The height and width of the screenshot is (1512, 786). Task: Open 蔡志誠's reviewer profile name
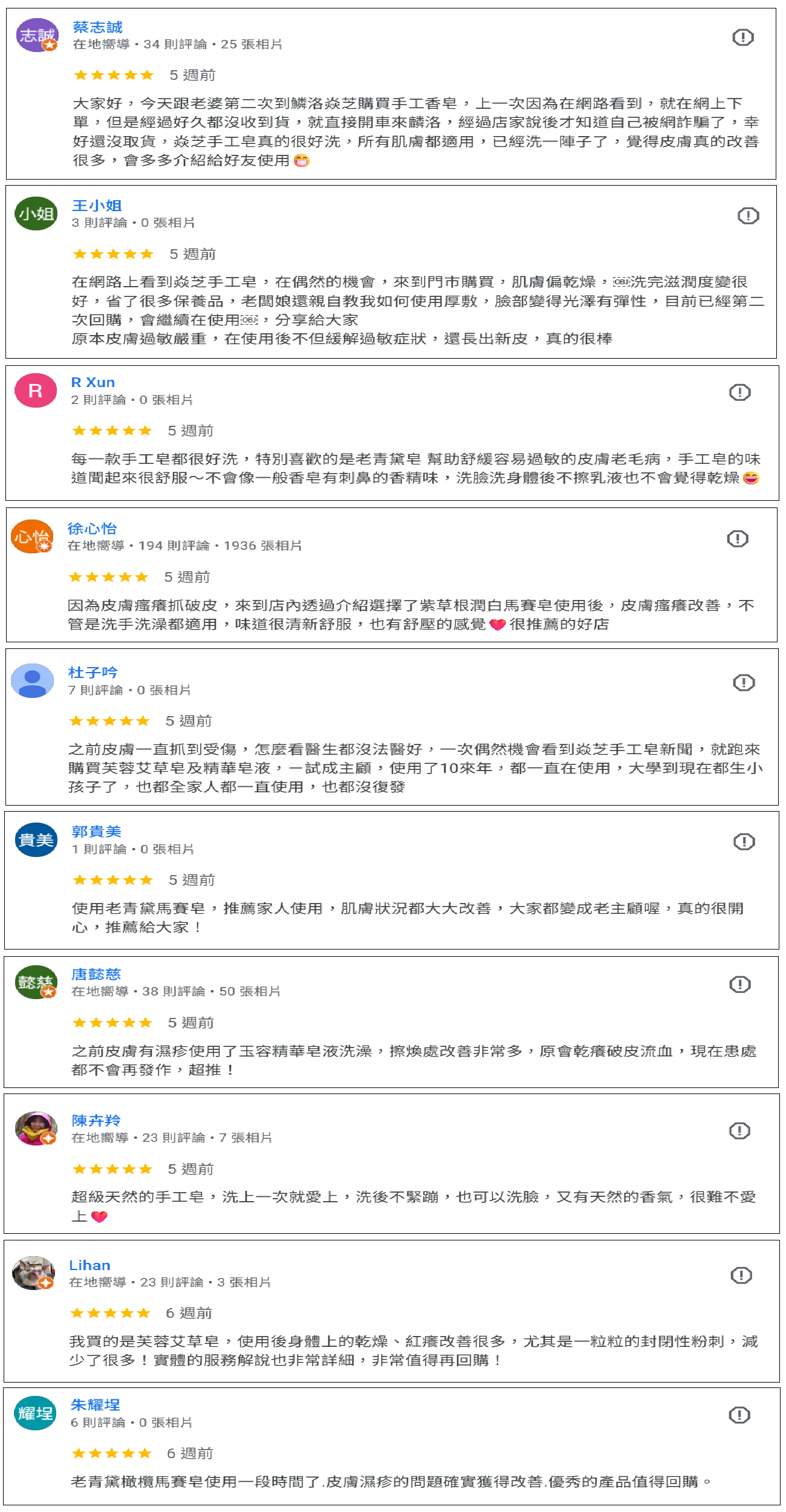click(97, 27)
